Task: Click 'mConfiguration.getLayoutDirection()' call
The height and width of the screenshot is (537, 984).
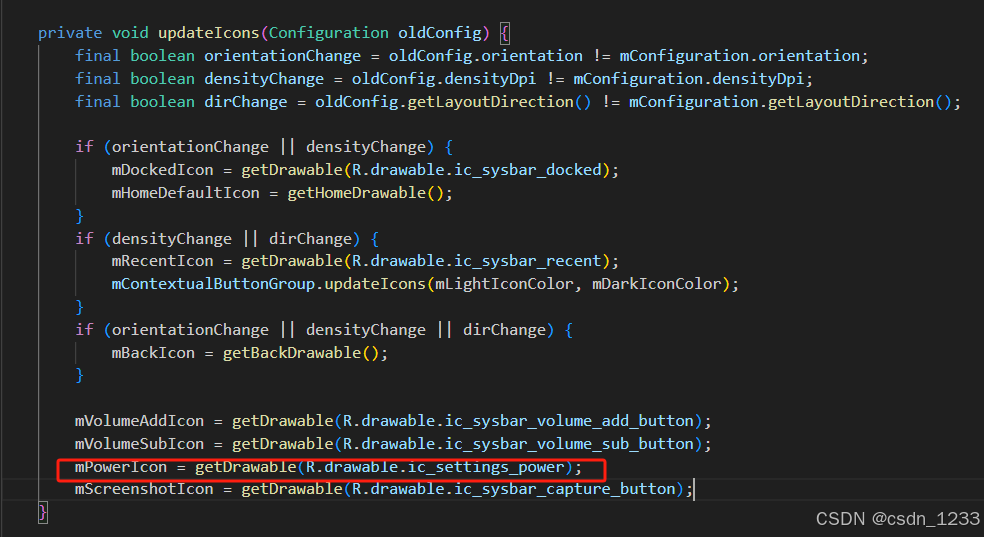Action: point(790,102)
